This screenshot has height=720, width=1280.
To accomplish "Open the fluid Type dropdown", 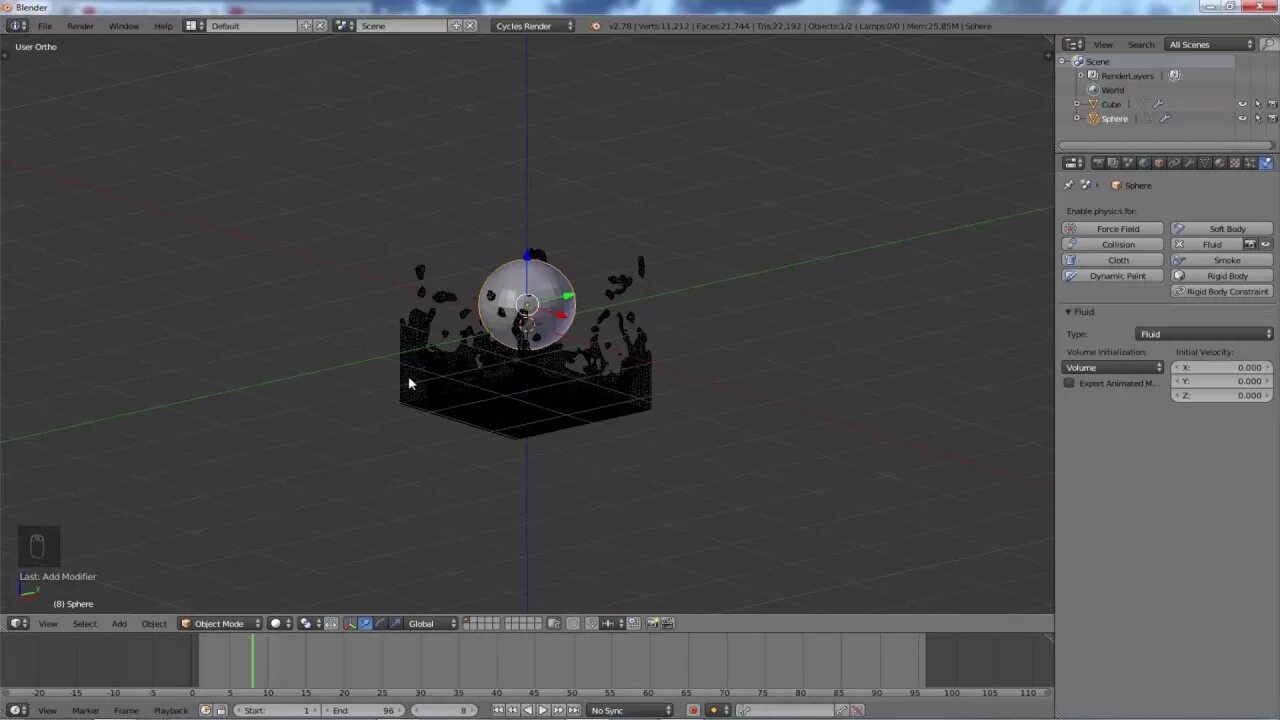I will [x=1205, y=334].
